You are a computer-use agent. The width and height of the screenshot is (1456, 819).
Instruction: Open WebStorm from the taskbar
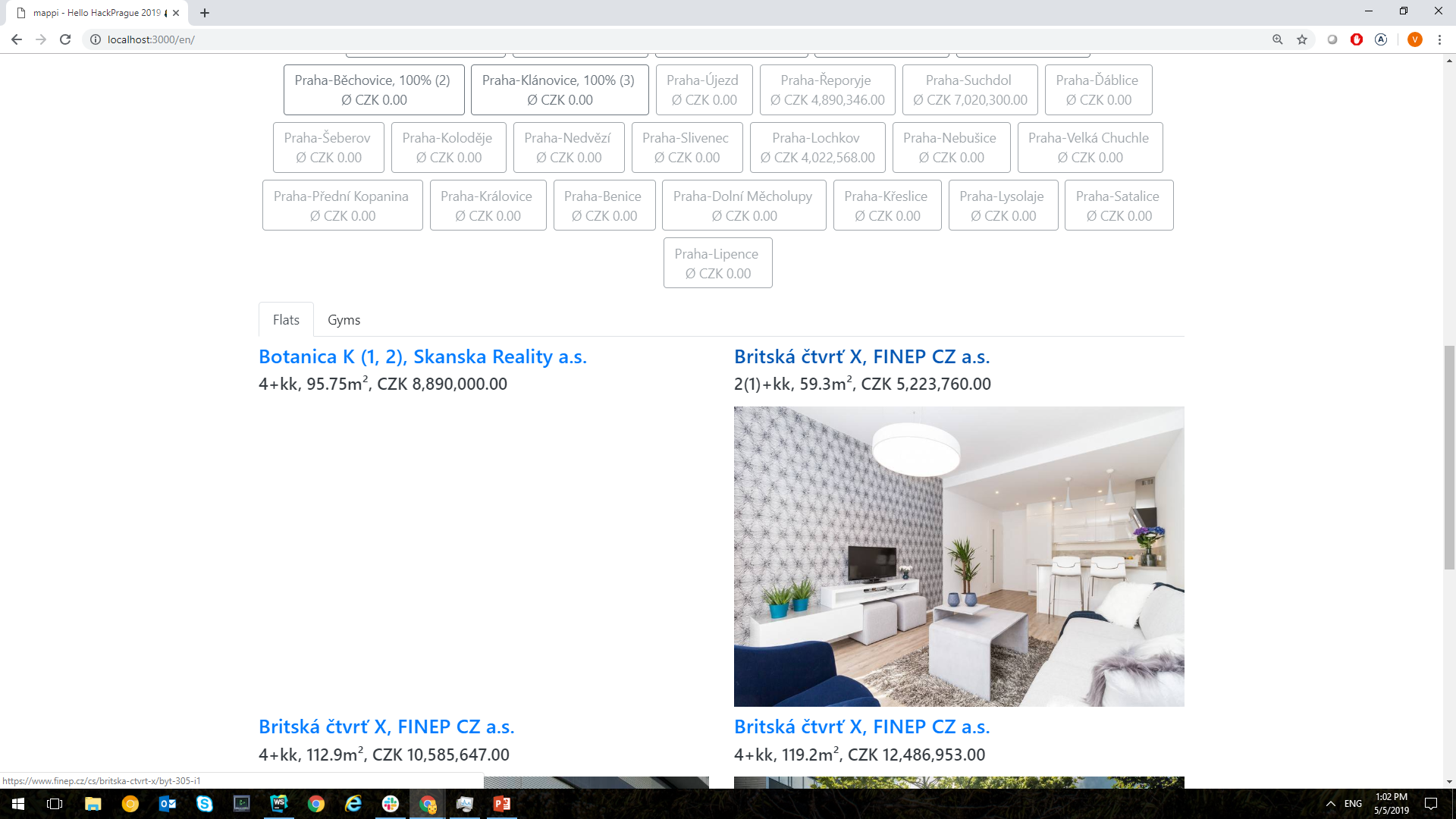click(279, 804)
